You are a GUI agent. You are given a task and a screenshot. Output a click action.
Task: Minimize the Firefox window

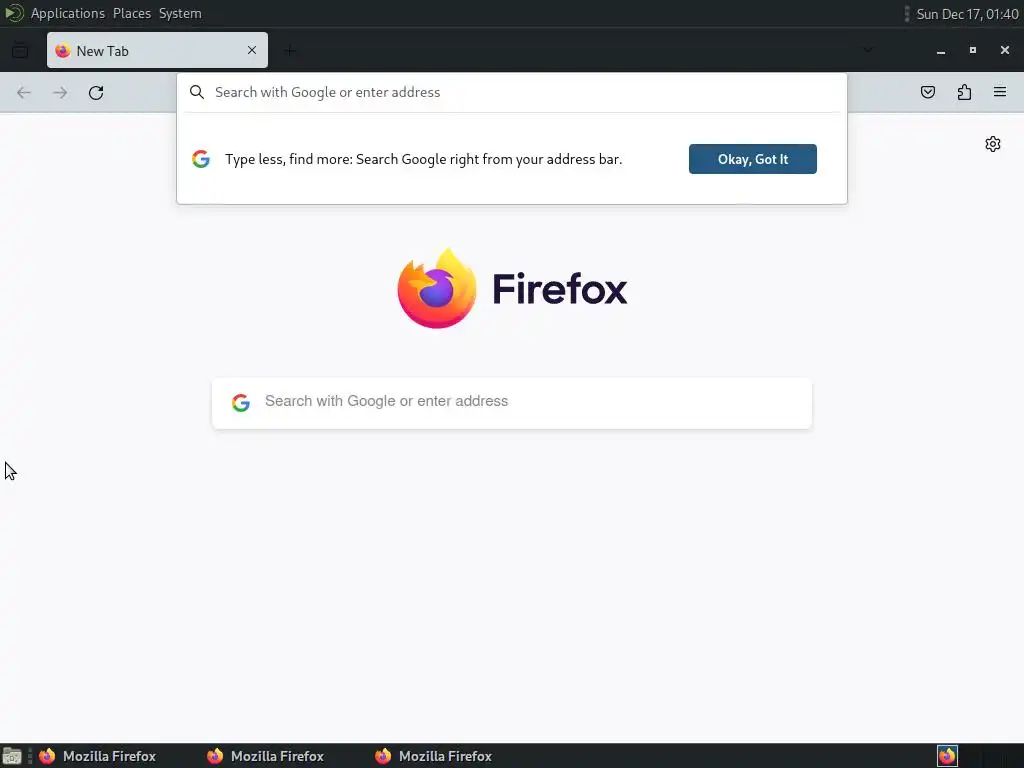tap(941, 50)
